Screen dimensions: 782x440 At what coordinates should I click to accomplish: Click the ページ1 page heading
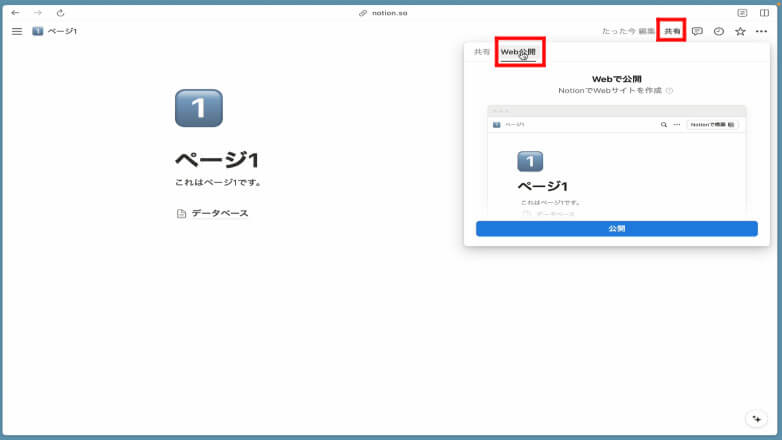[217, 160]
